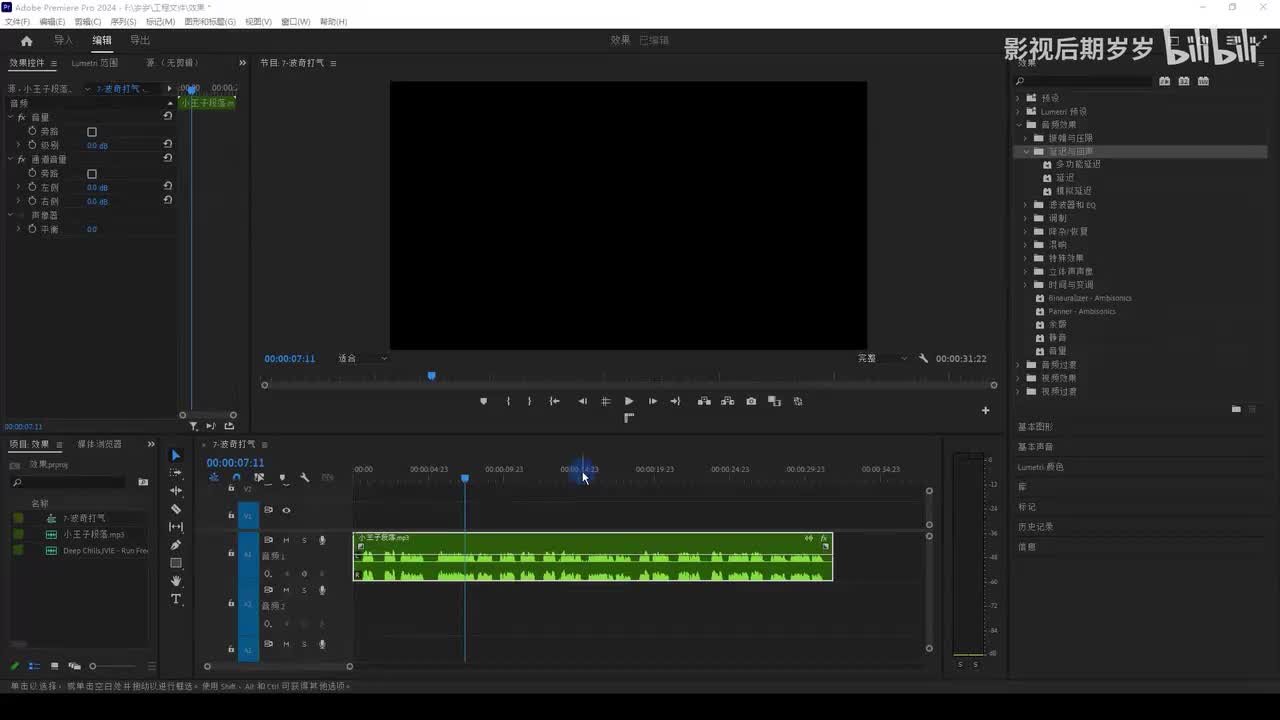Click the Home icon
1280x720 pixels.
[x=26, y=41]
